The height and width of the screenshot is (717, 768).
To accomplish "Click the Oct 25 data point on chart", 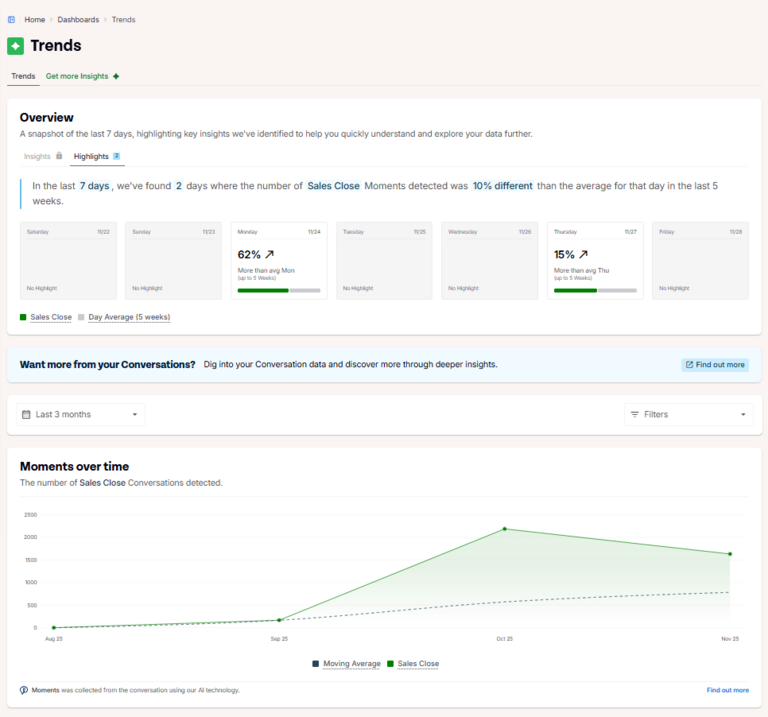I will click(504, 529).
